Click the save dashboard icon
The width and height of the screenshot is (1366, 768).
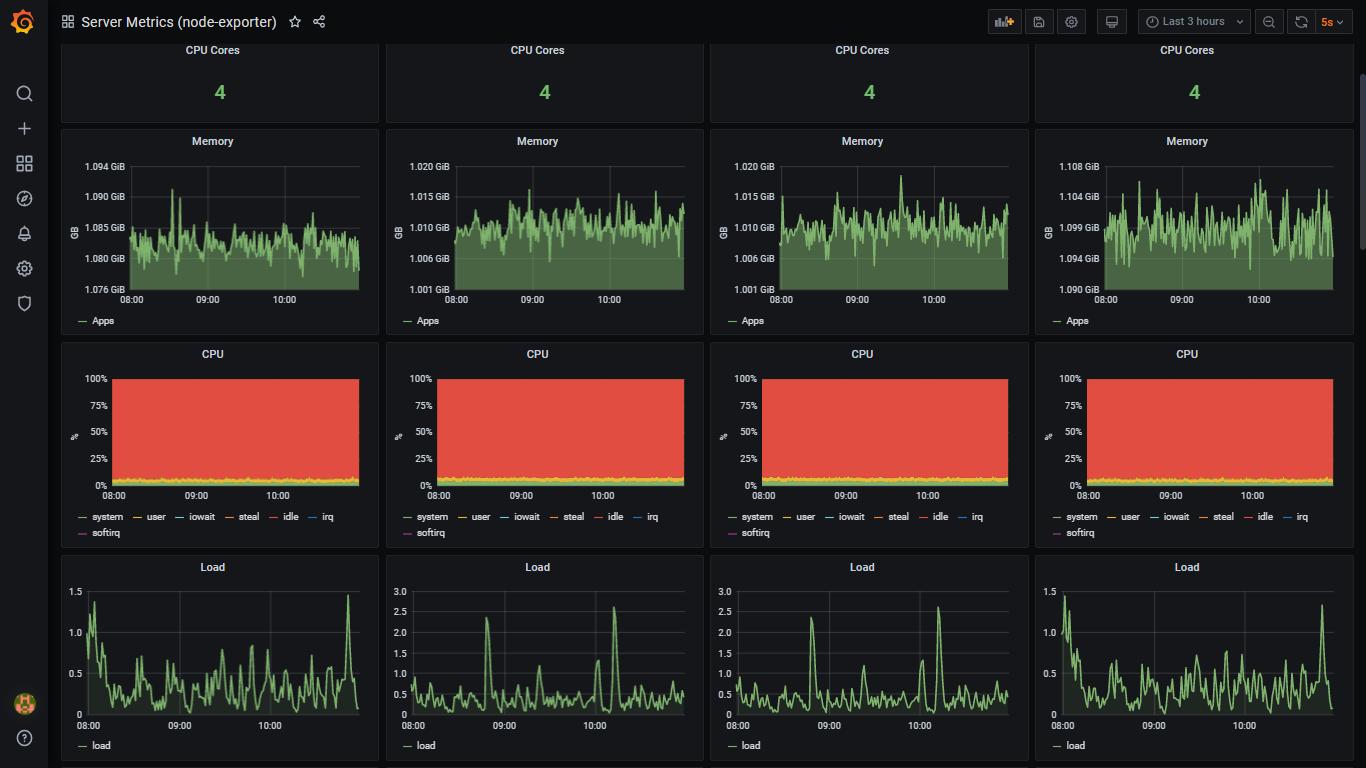tap(1038, 21)
